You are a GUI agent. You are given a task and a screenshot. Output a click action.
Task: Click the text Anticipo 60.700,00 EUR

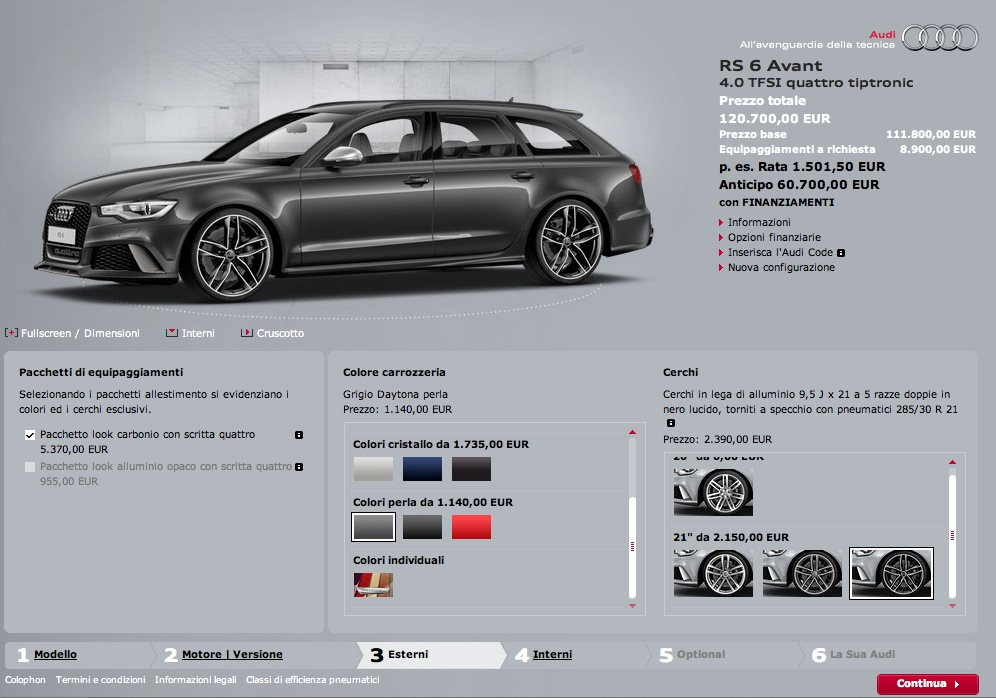pos(799,185)
